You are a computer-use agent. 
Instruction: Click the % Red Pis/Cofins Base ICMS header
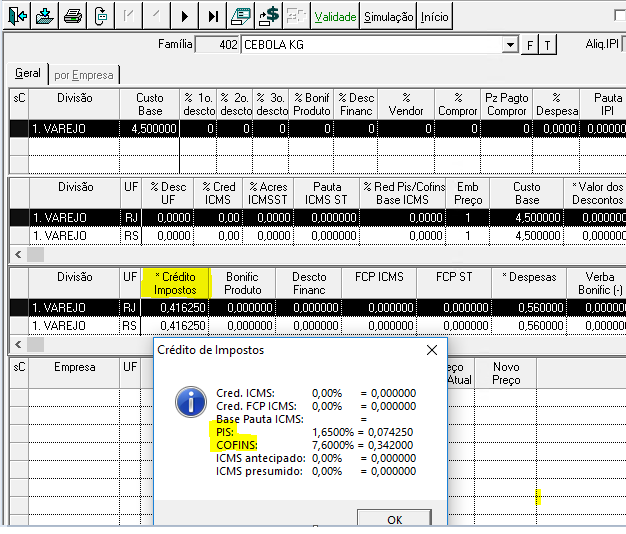click(x=403, y=193)
